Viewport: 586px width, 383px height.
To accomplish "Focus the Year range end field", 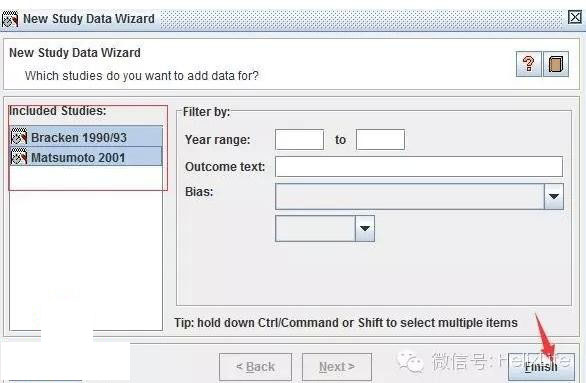I will point(380,140).
